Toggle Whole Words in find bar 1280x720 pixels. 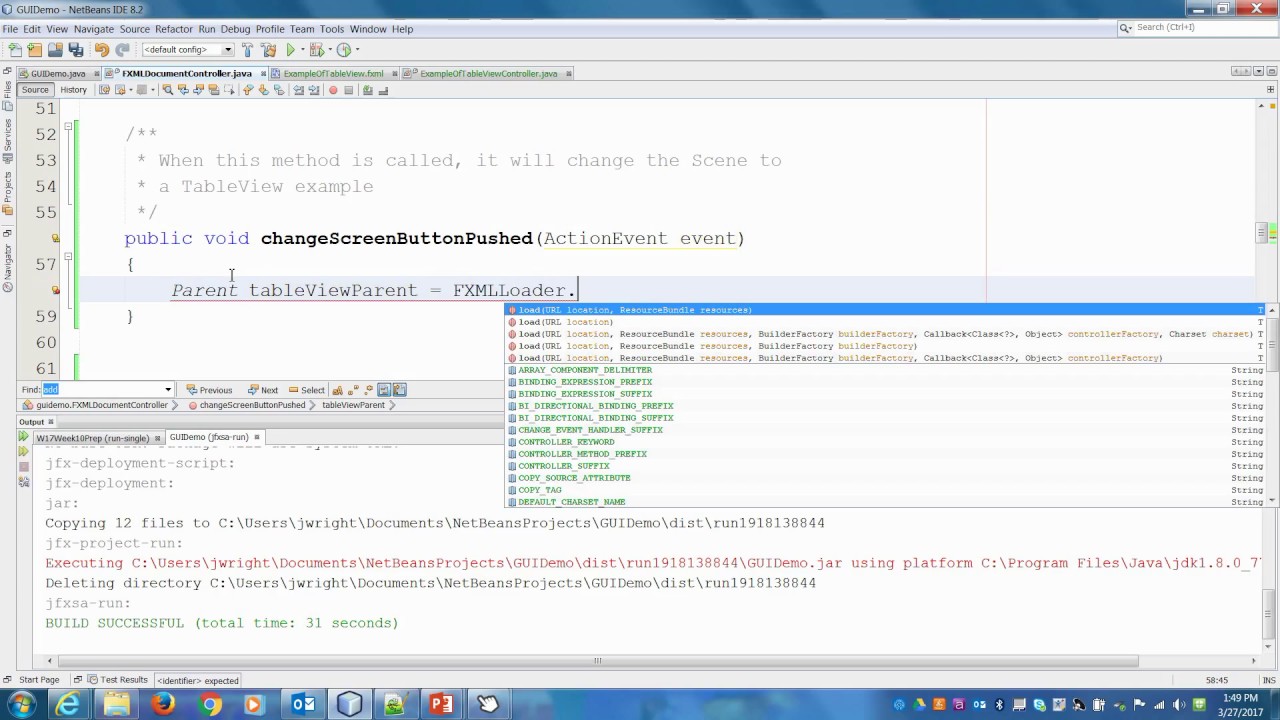pos(353,390)
